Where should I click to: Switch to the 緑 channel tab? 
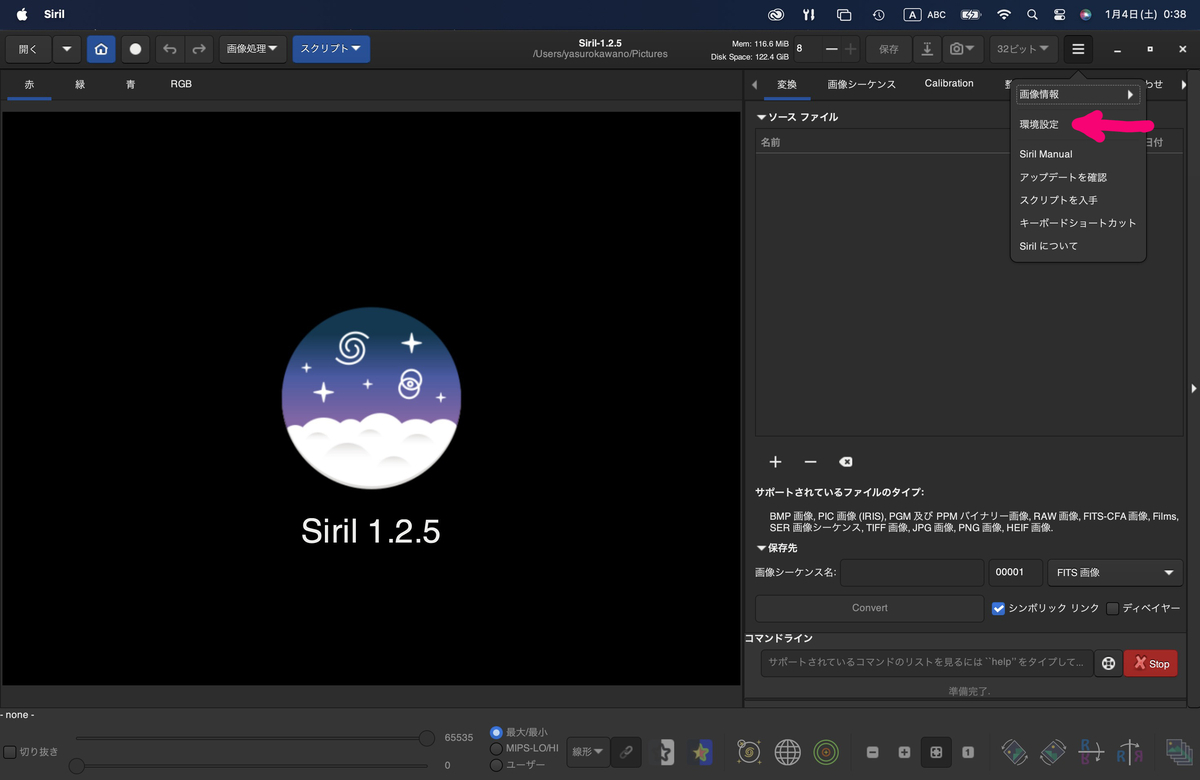[80, 85]
